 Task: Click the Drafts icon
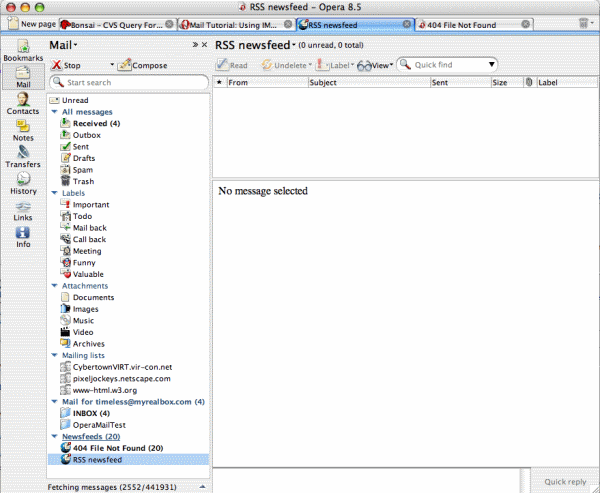(x=65, y=158)
